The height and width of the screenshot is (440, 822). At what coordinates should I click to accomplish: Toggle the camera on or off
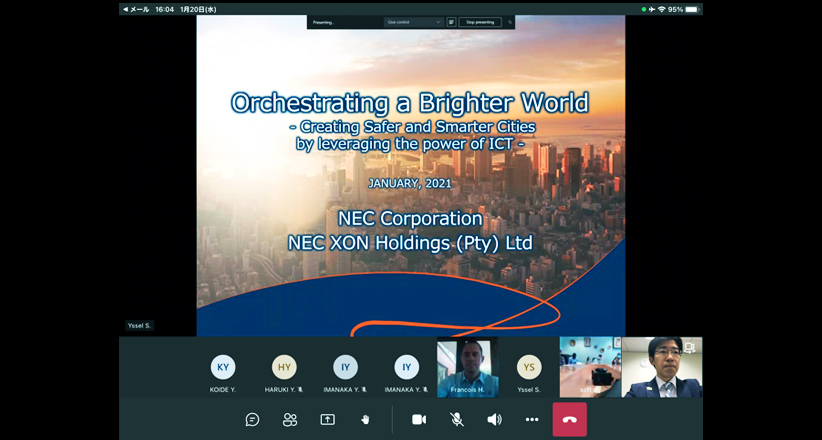(419, 420)
